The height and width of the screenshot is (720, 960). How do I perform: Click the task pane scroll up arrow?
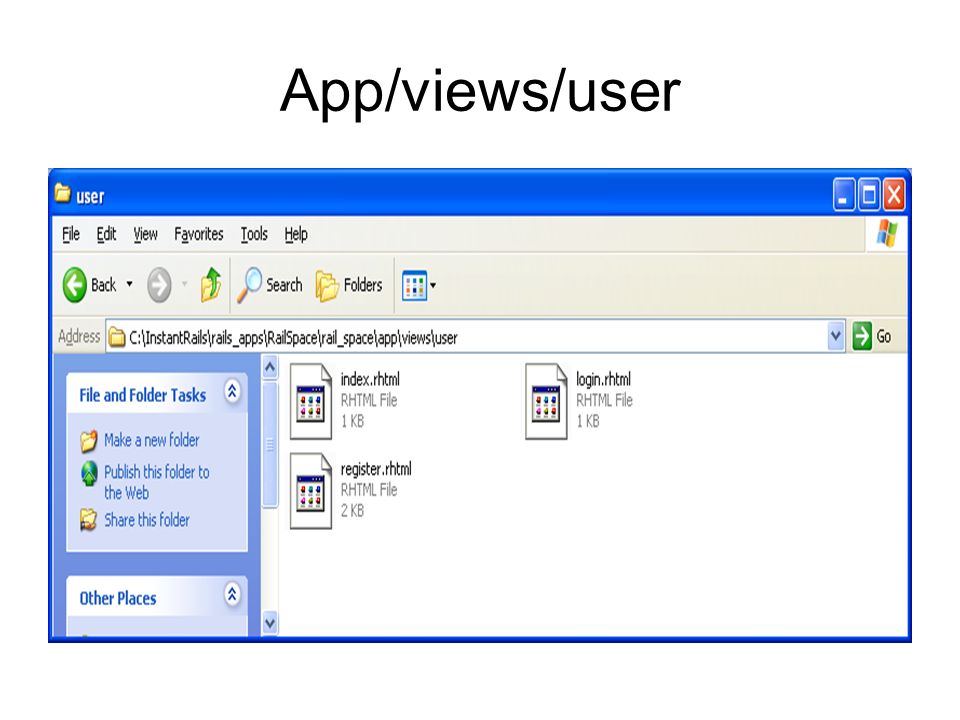pos(270,367)
